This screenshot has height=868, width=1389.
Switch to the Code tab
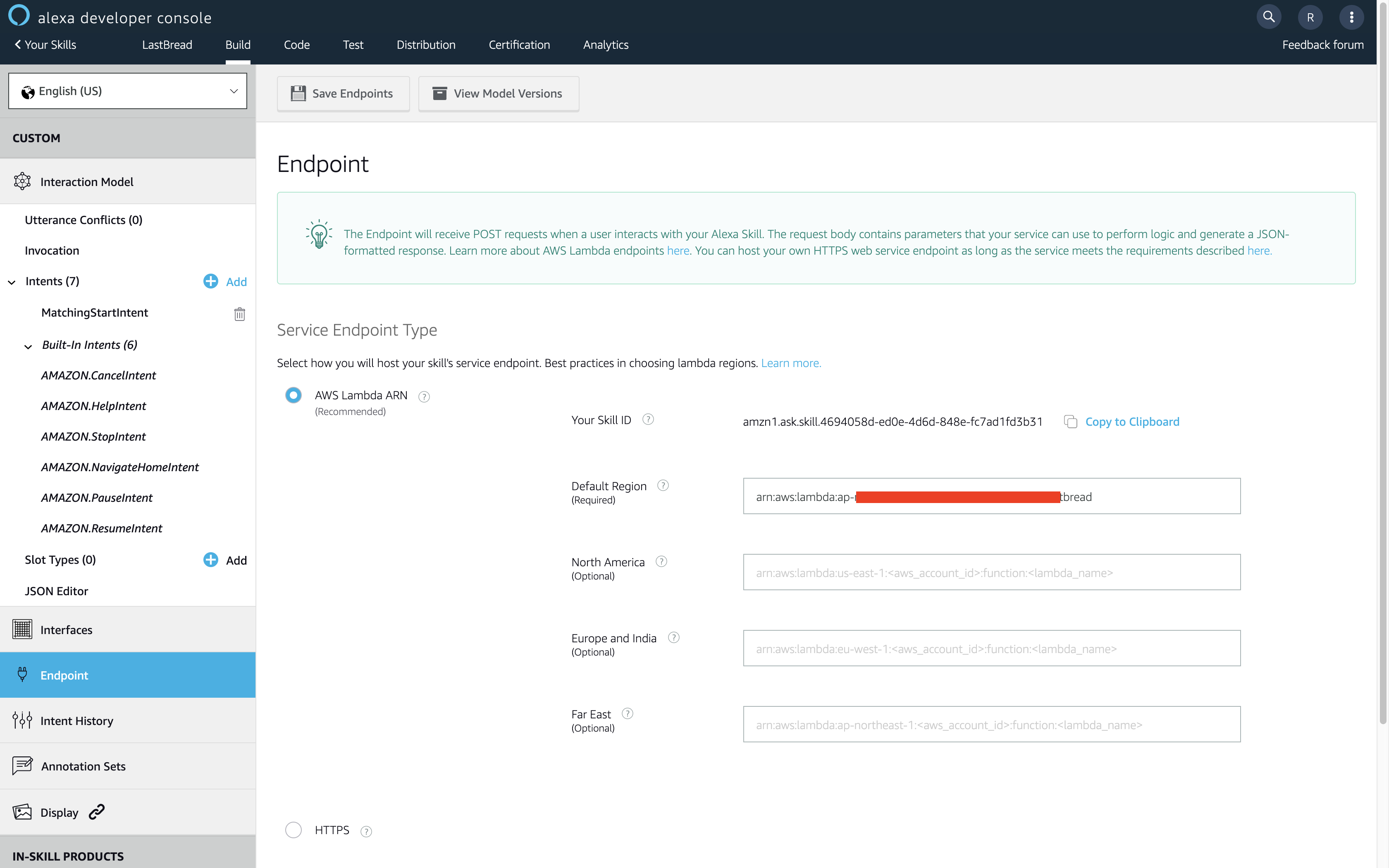click(x=296, y=45)
